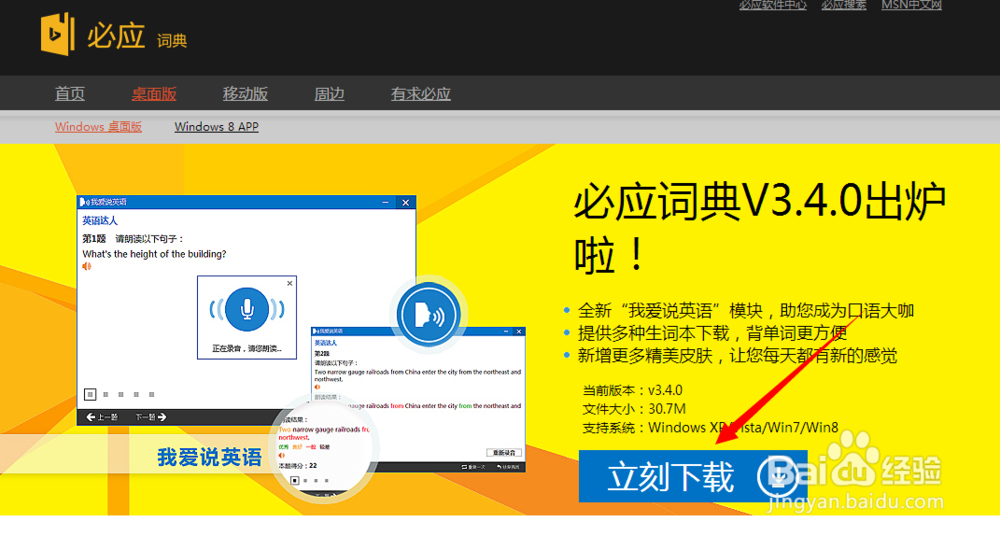The image size is (1000, 536).
Task: Click the microphone recording icon in the demo
Action: click(x=247, y=309)
